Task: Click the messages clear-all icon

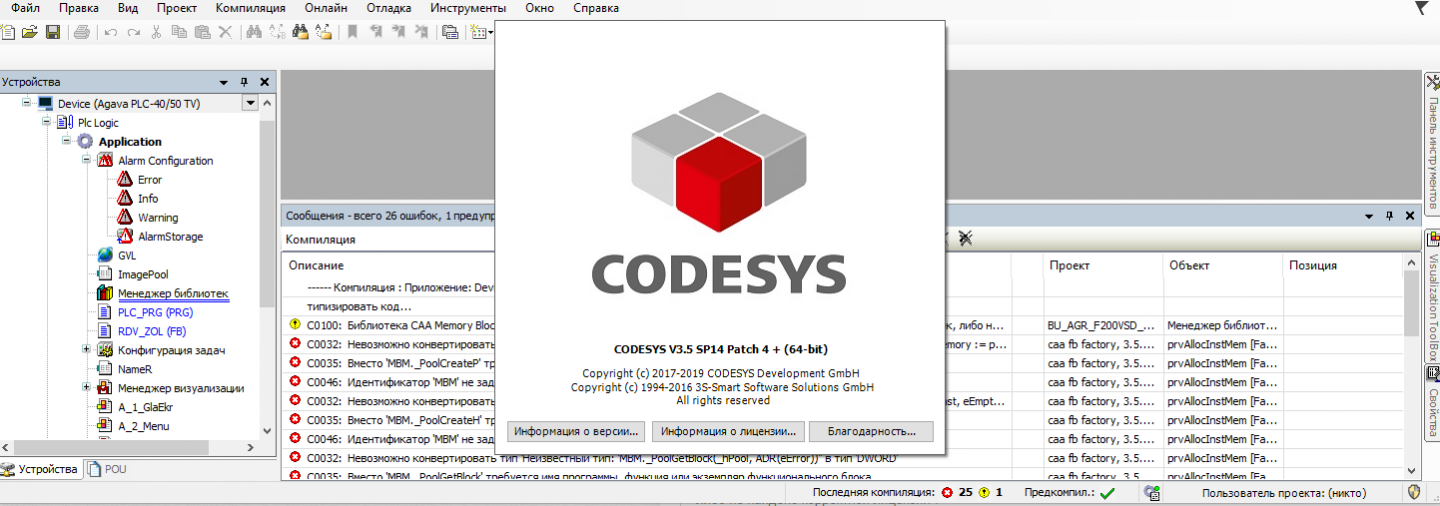Action: [x=965, y=237]
